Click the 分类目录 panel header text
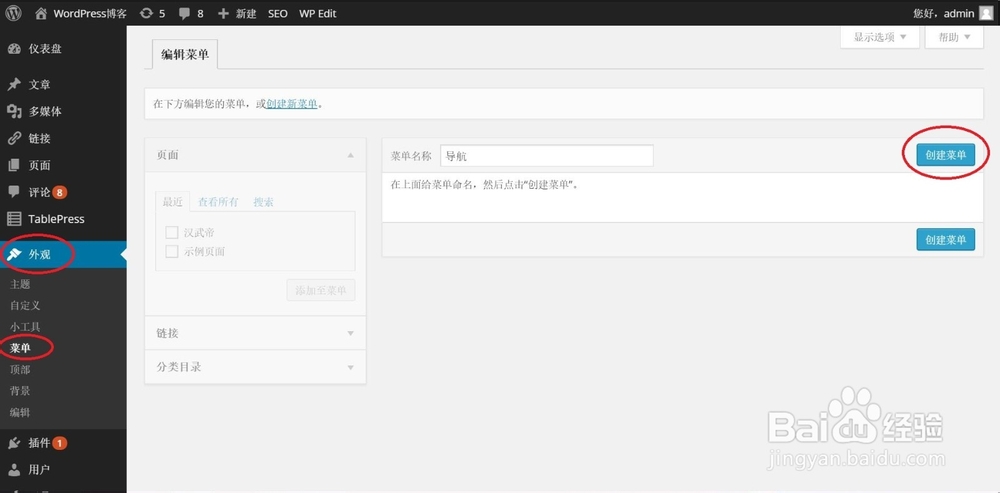The height and width of the screenshot is (493, 1000). (x=179, y=367)
